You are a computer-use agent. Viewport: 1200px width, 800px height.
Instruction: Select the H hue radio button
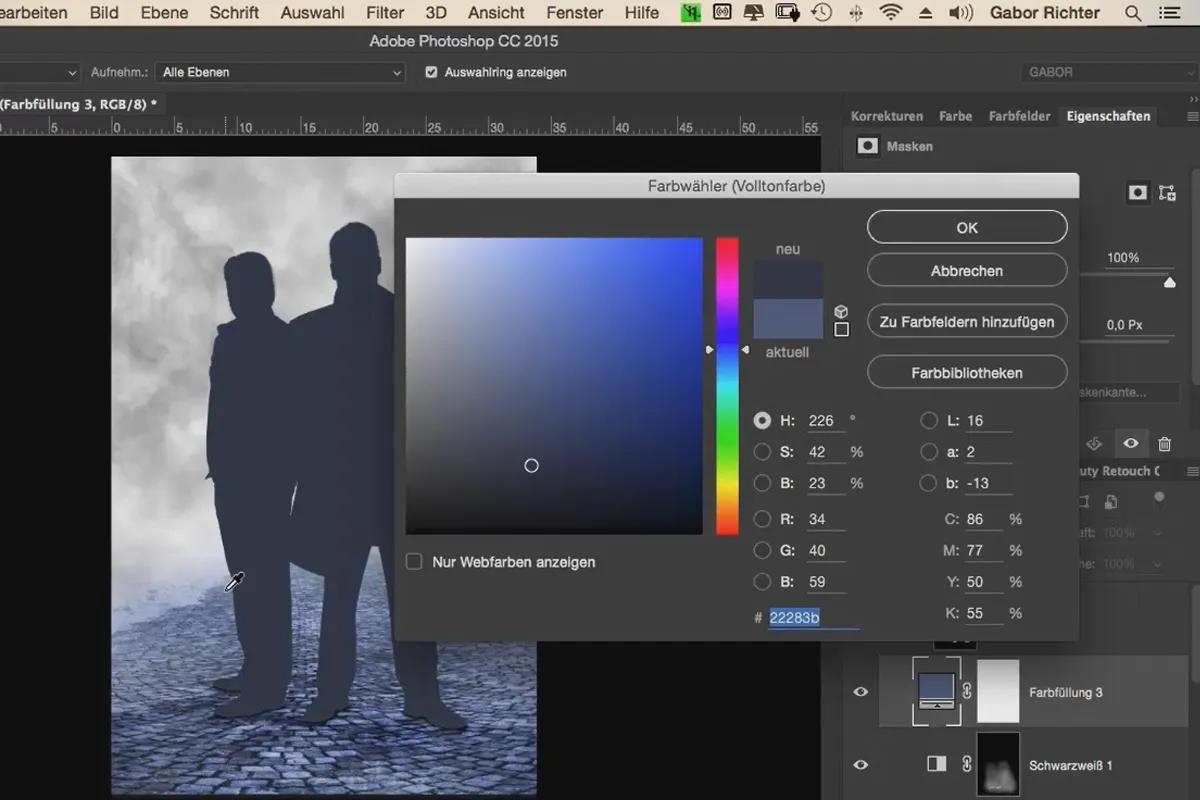pyautogui.click(x=763, y=421)
